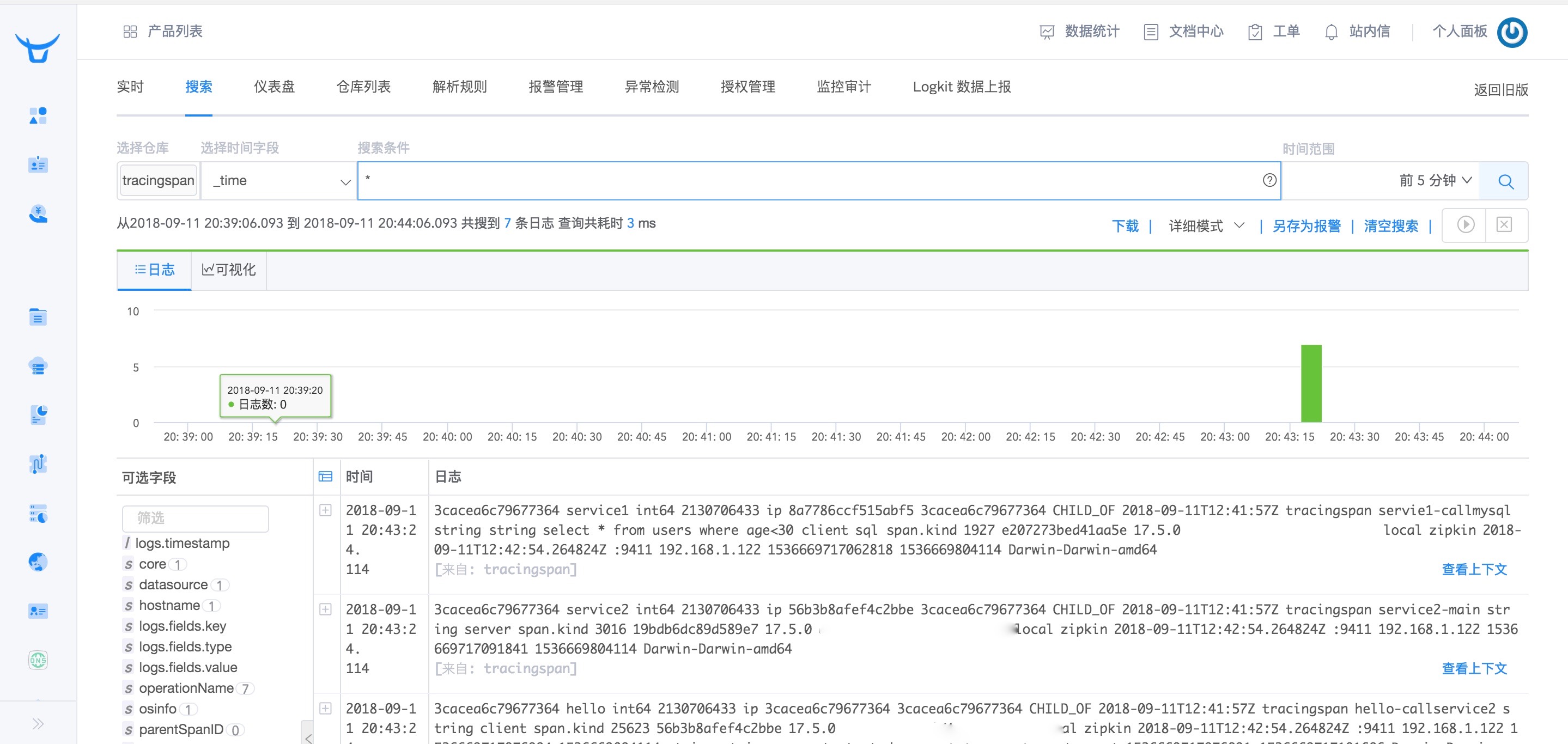Open the document storage sidebar icon
The width and height of the screenshot is (1568, 744).
tap(38, 317)
